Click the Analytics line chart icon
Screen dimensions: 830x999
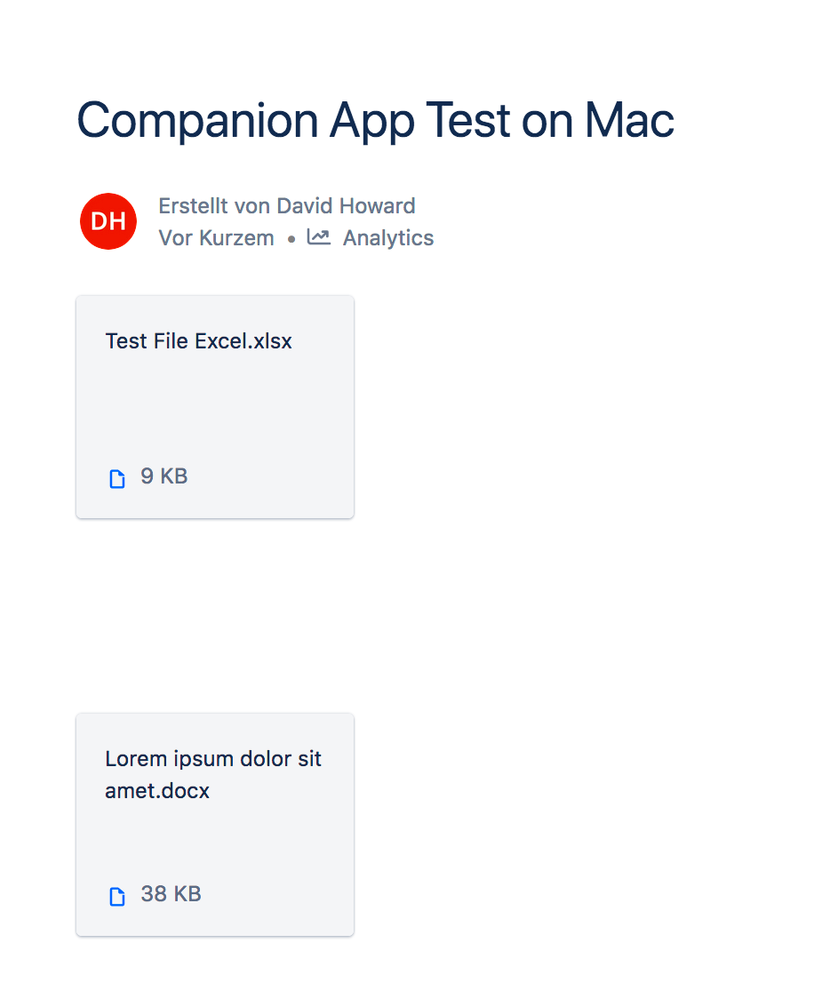(318, 237)
